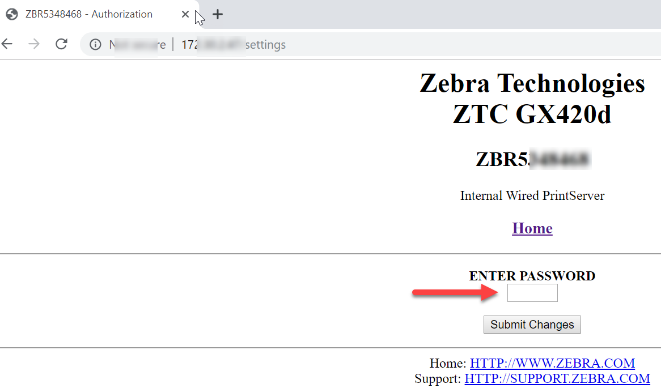Focus the password input field
The width and height of the screenshot is (661, 388).
tap(532, 293)
